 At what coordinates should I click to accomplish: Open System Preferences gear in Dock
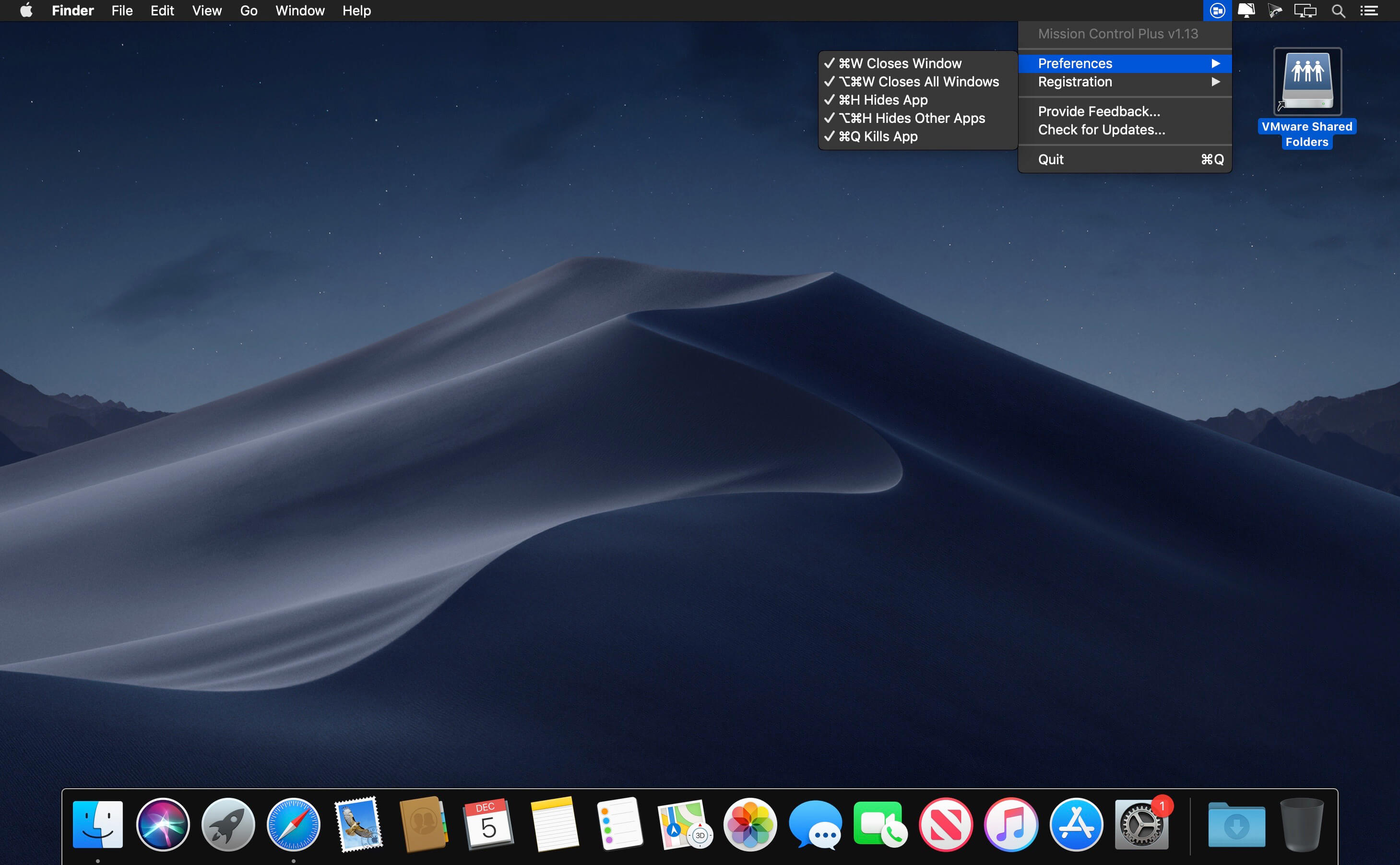(x=1141, y=824)
